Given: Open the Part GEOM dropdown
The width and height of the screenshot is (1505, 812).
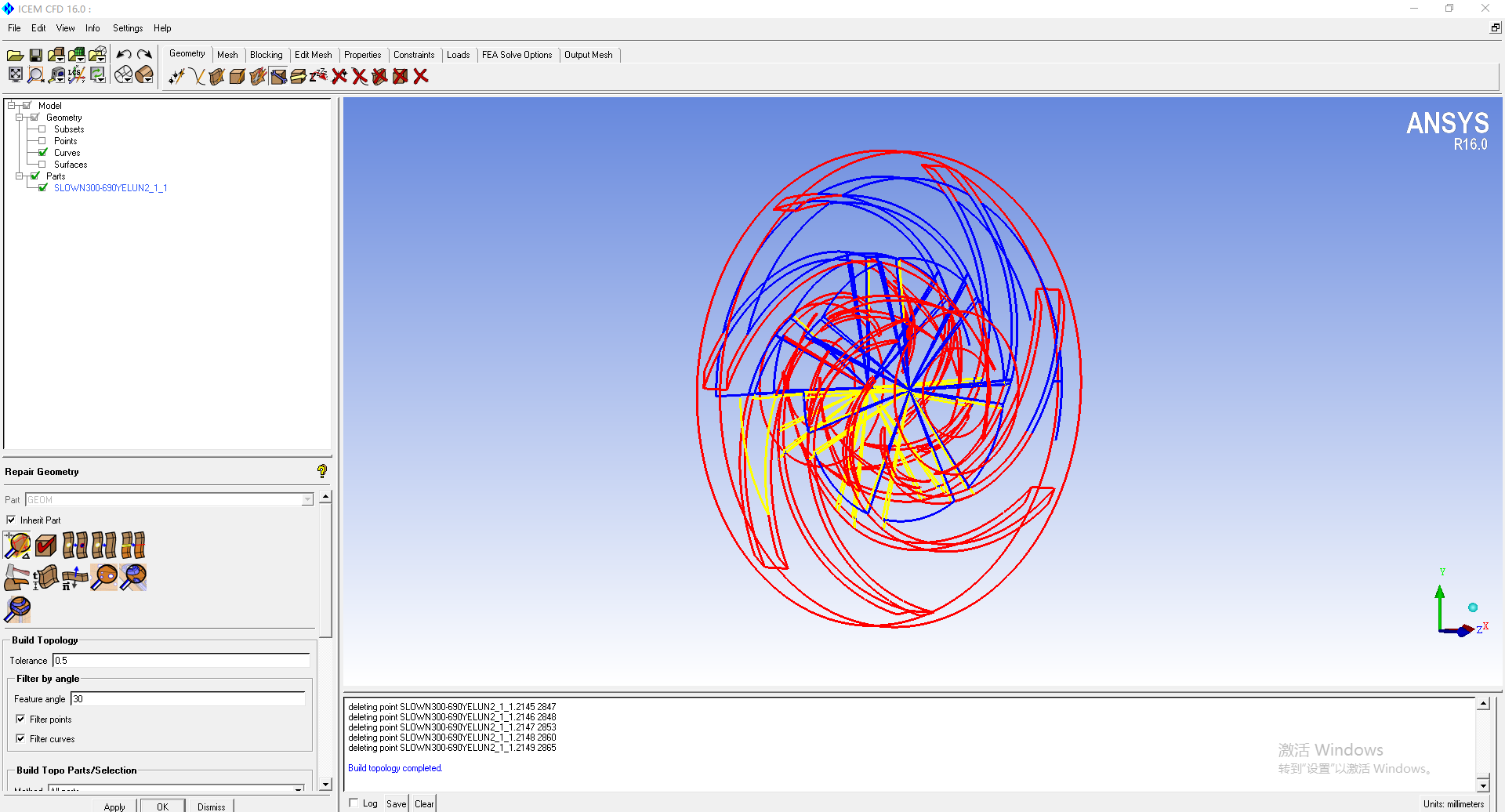Looking at the screenshot, I should click(x=307, y=500).
